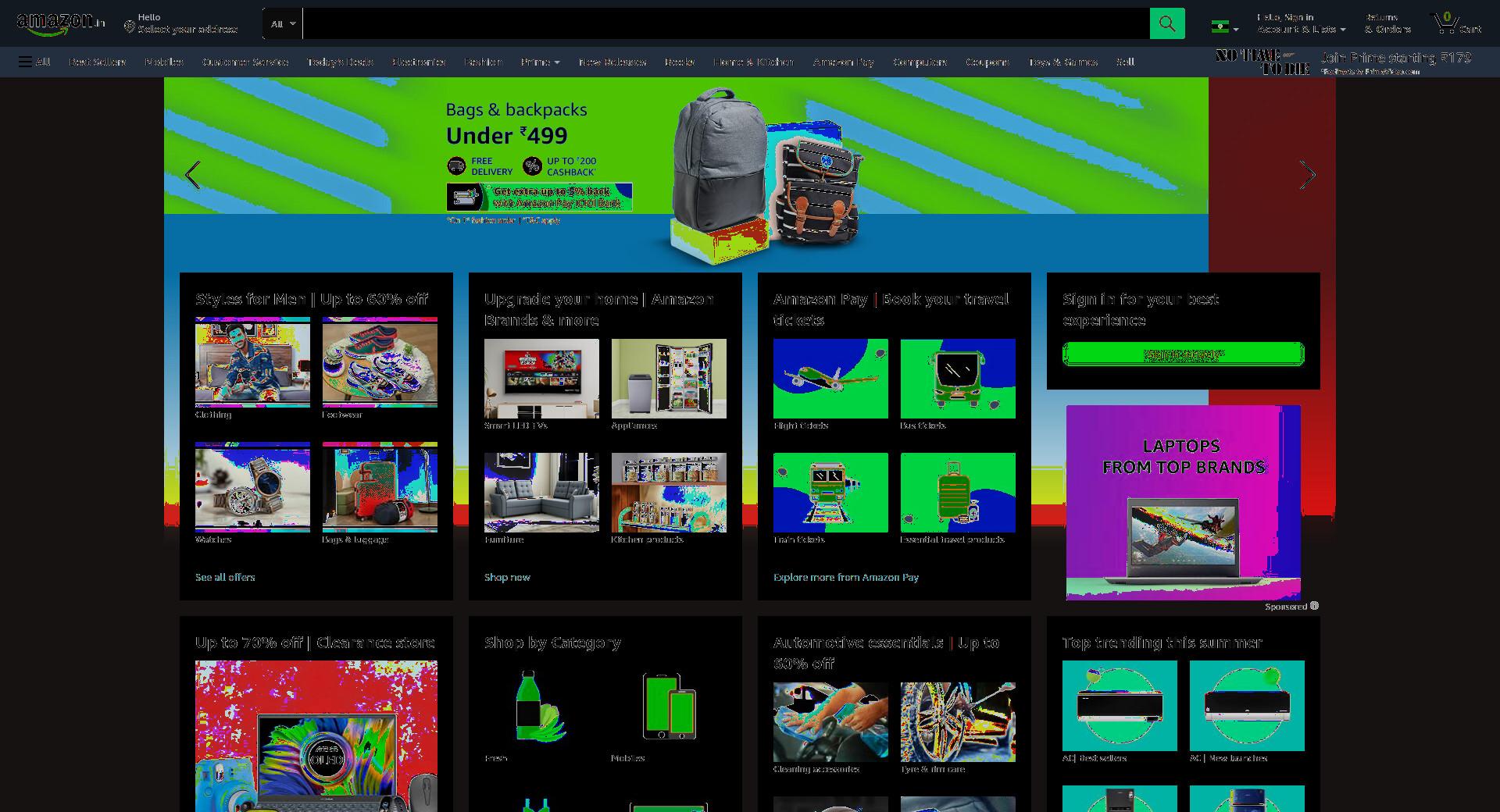This screenshot has width=1500, height=812.
Task: Open Mobiles in nav bar
Action: pyautogui.click(x=164, y=62)
